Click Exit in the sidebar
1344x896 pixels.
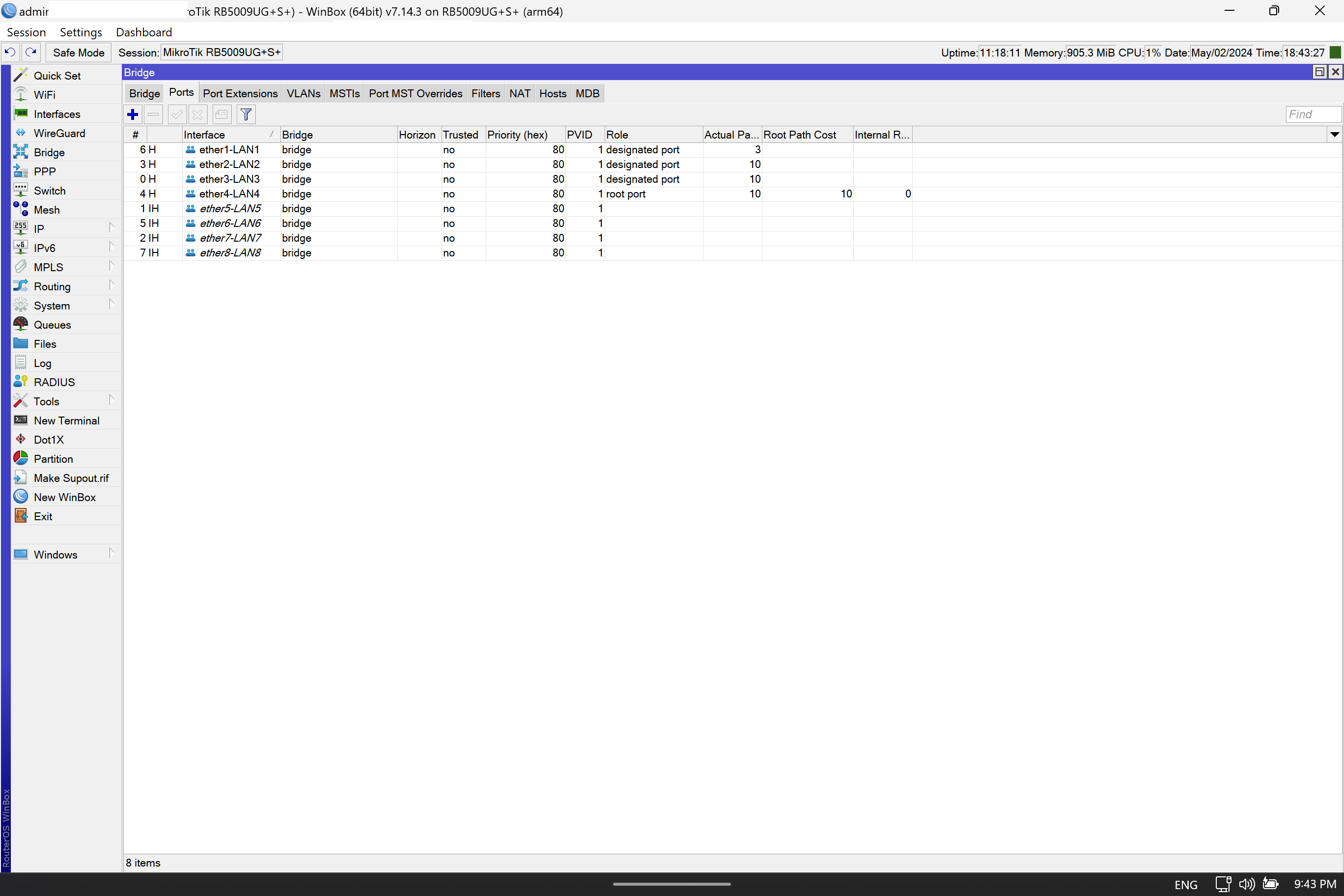click(66, 516)
